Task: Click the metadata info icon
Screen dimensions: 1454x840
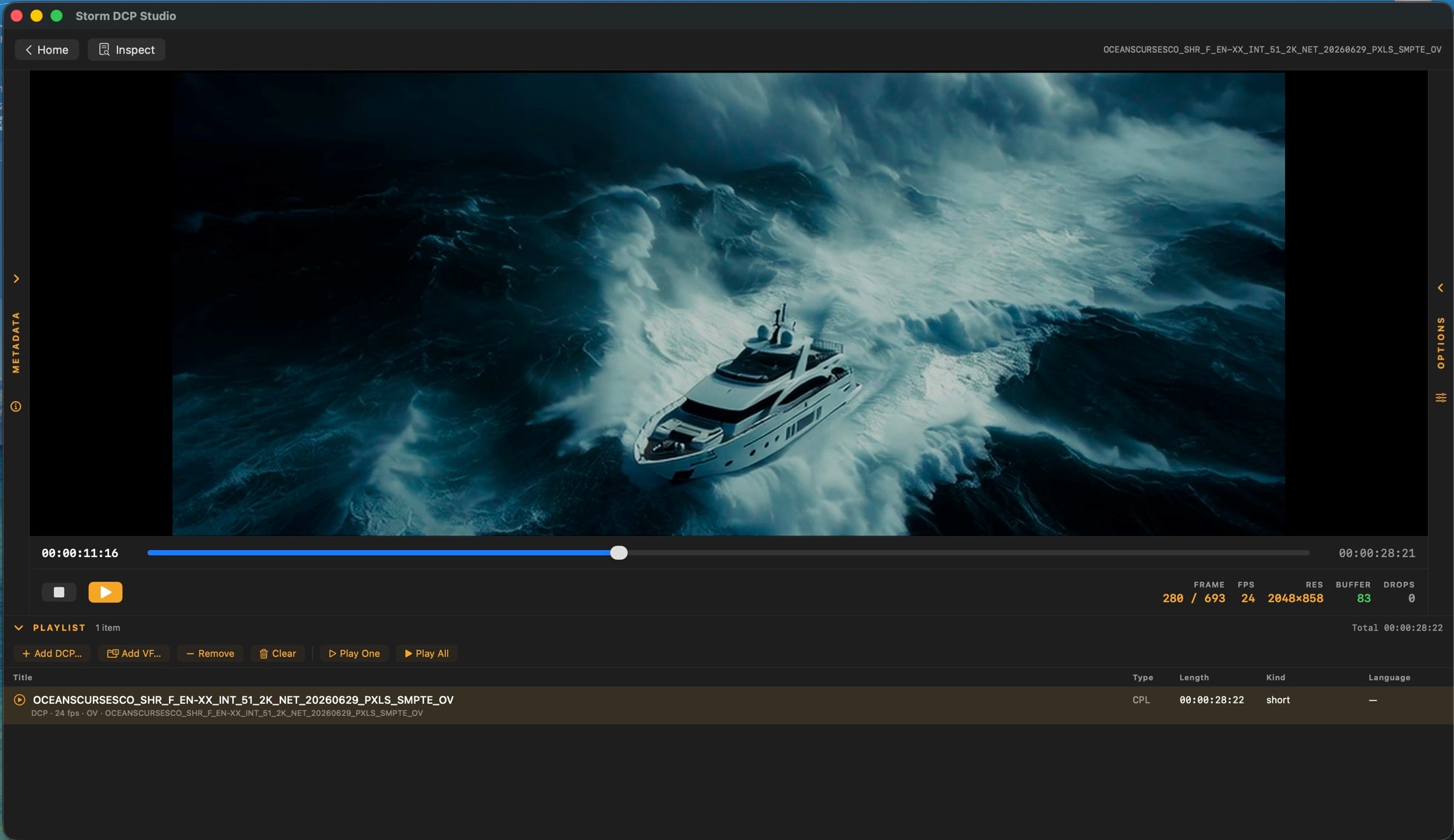Action: (16, 406)
